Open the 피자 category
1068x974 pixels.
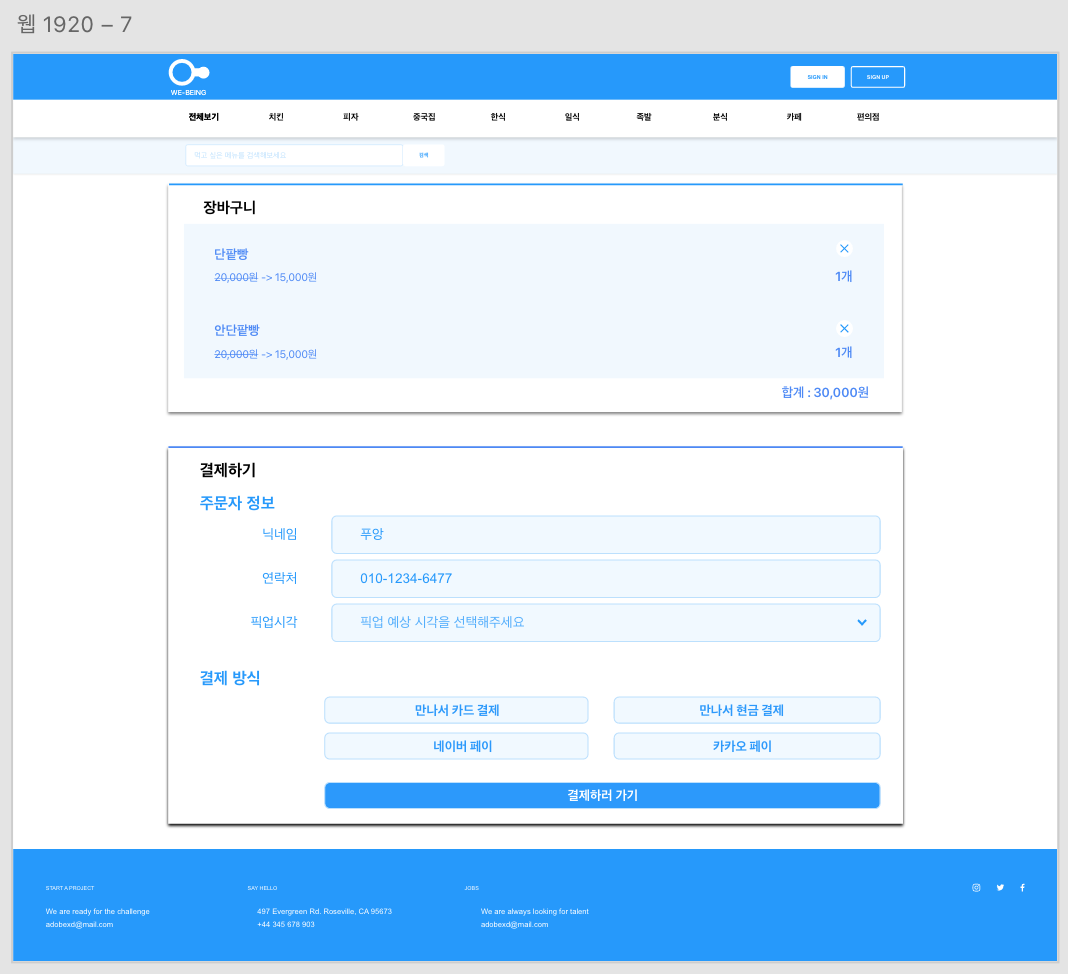pyautogui.click(x=349, y=117)
